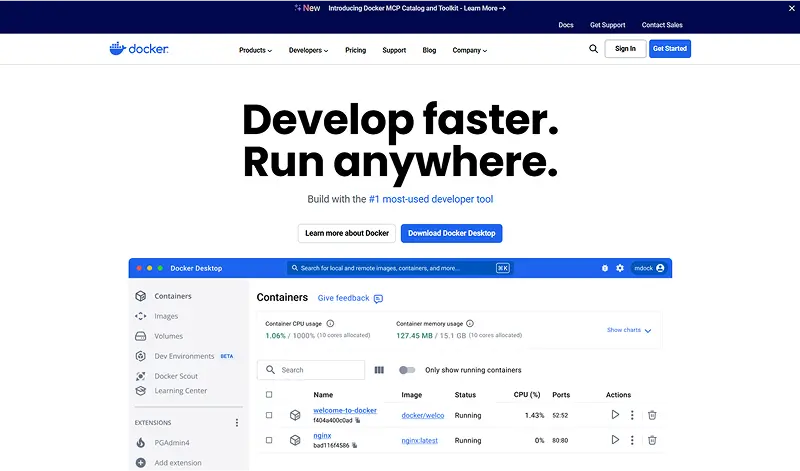Go to the Pricing menu item

(x=355, y=50)
